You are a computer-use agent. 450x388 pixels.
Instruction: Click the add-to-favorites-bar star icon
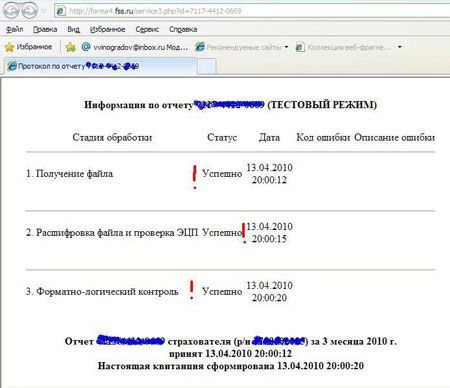(71, 47)
